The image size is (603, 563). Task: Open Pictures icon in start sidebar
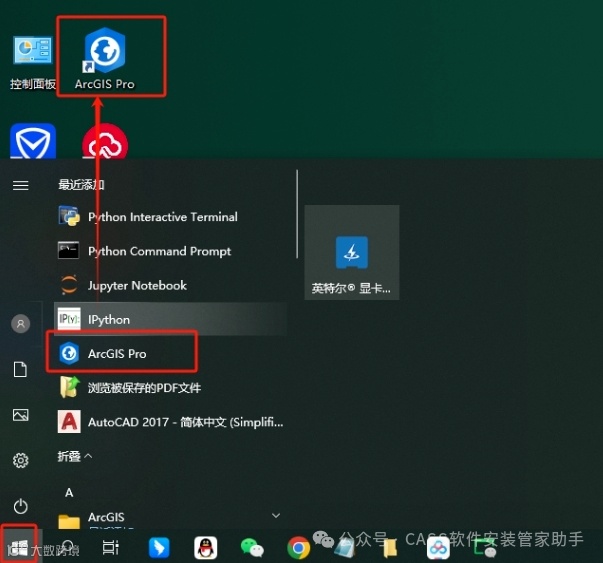click(x=20, y=415)
